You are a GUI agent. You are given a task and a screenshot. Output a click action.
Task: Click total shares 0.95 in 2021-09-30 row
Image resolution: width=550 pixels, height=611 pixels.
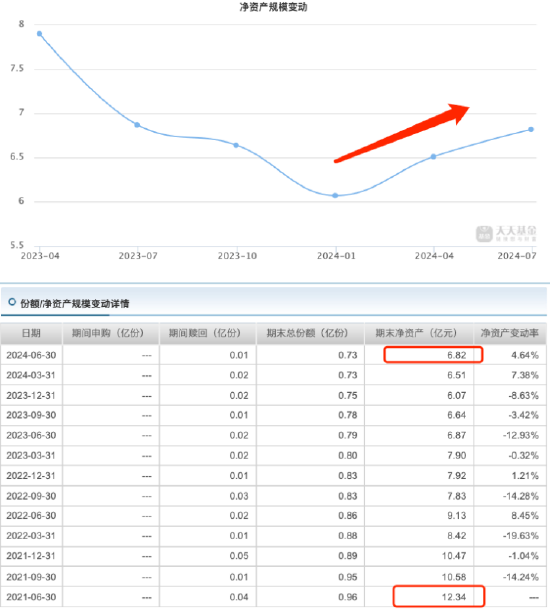pos(348,577)
